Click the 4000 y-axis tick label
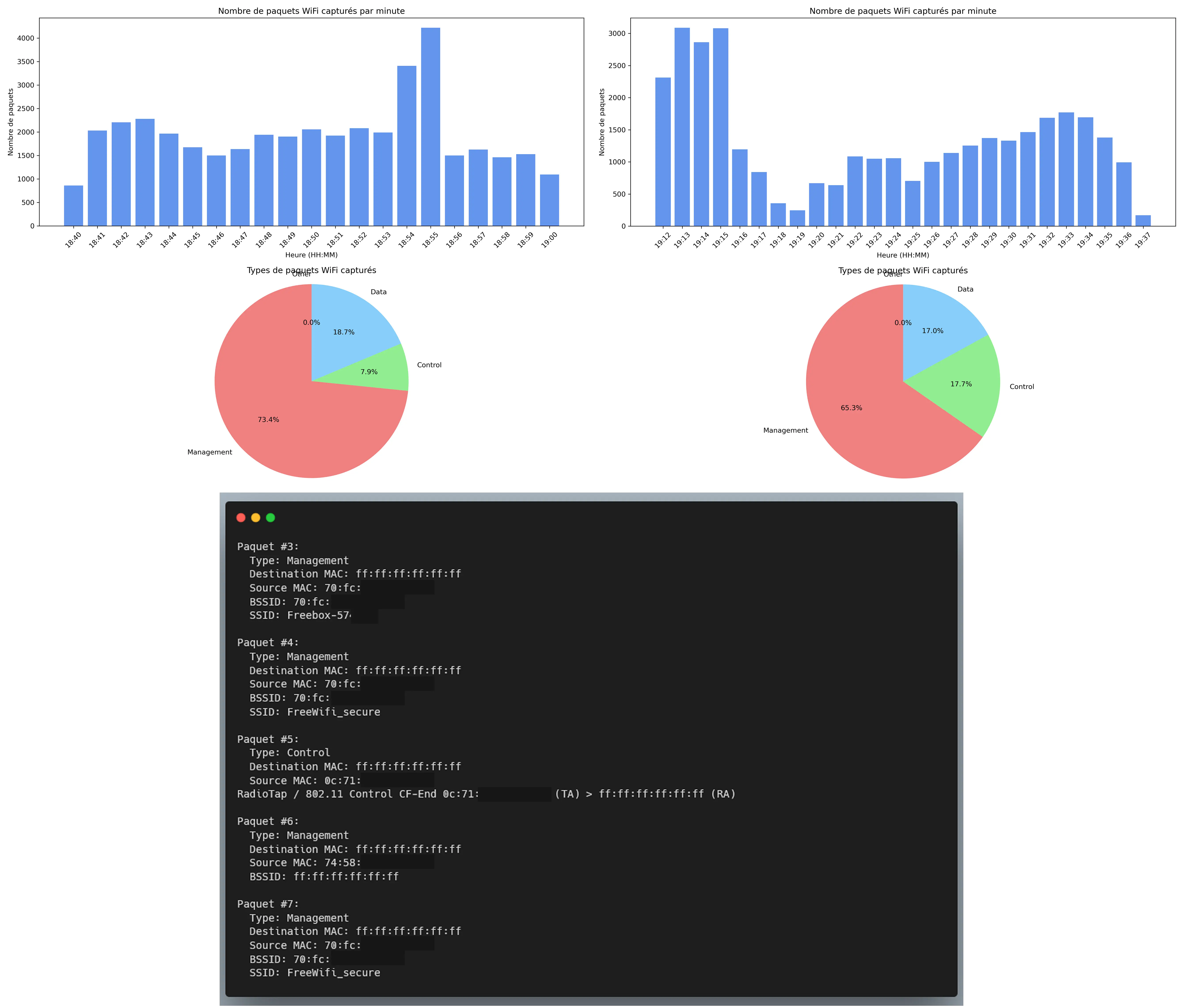1183x1008 pixels. 25,38
